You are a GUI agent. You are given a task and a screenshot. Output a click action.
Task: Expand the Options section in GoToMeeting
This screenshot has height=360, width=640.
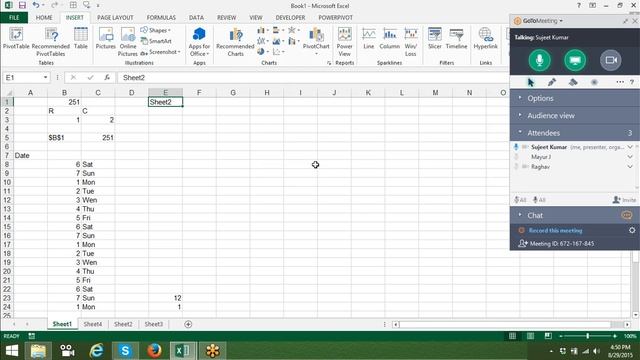click(x=575, y=98)
